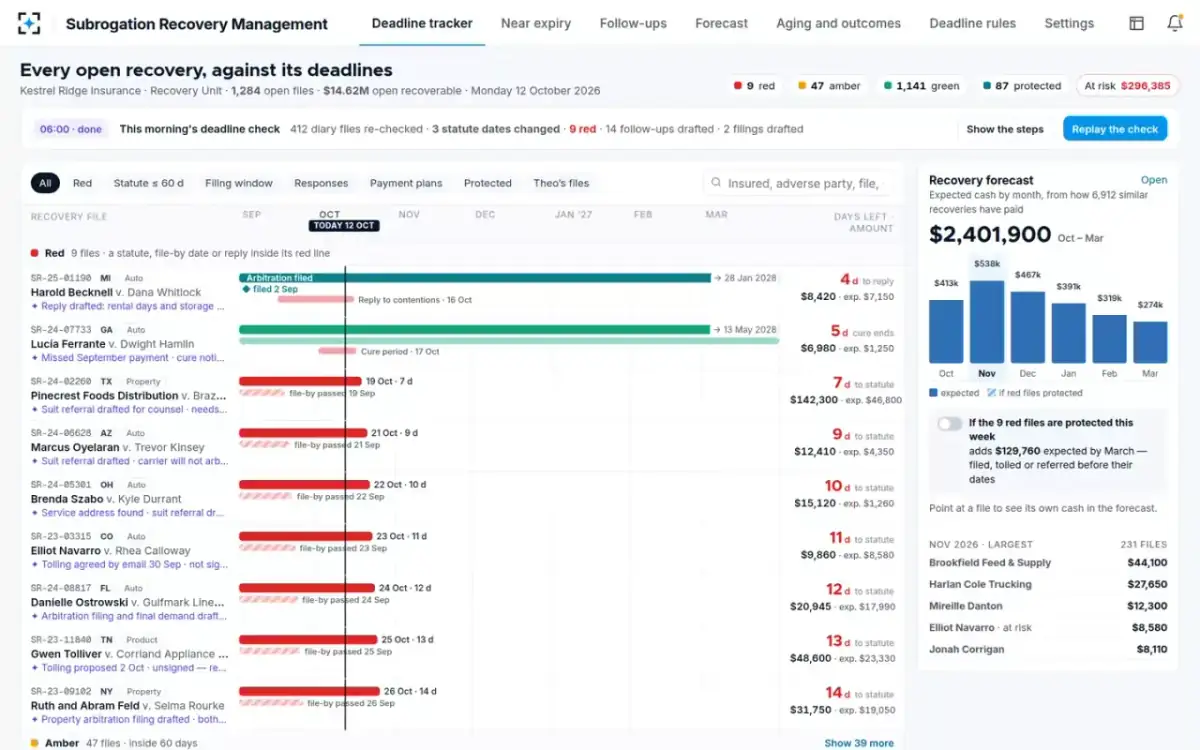This screenshot has height=750, width=1200.
Task: Click Show the steps
Action: point(1005,129)
